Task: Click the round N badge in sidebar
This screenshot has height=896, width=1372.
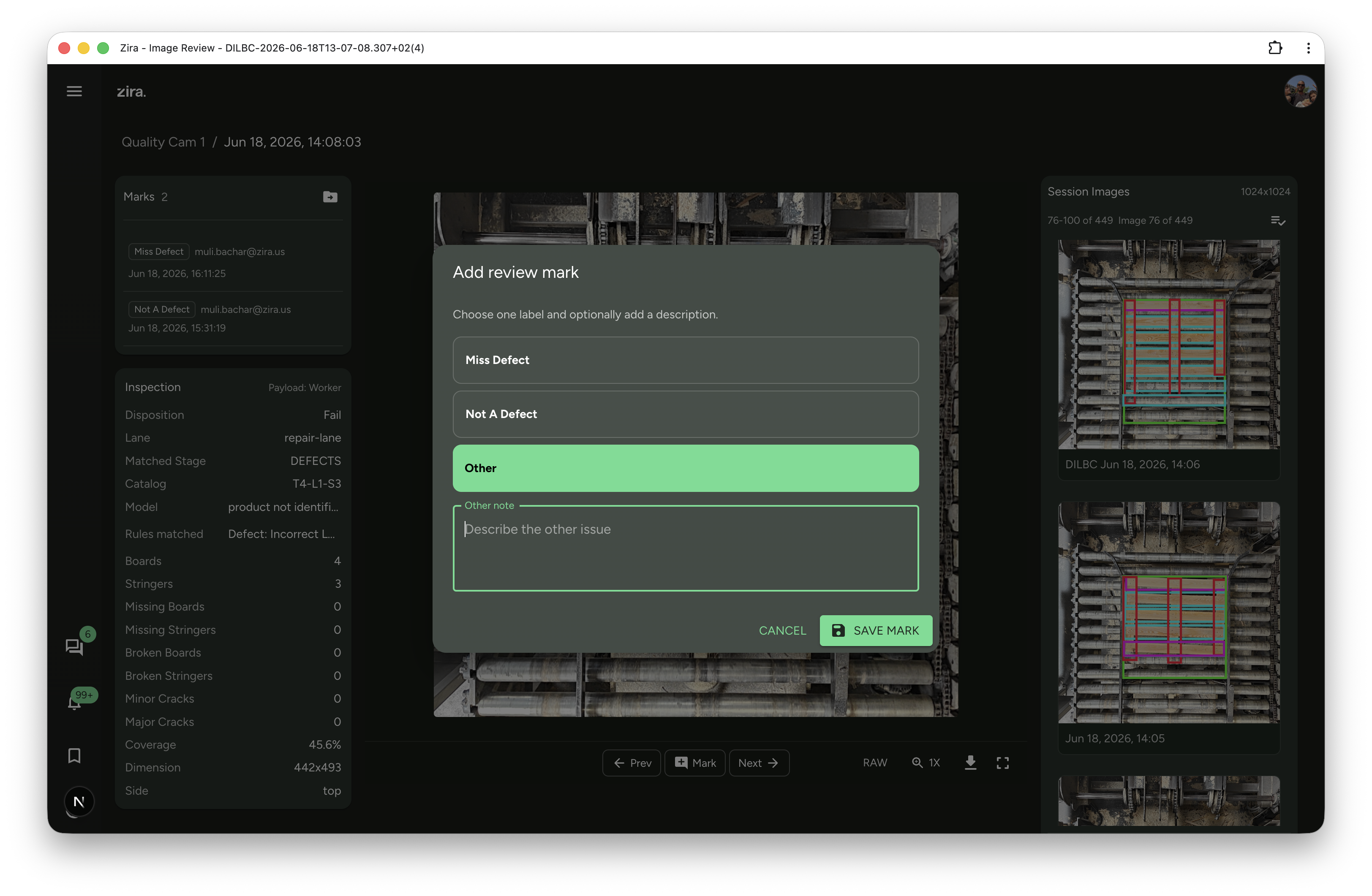Action: pyautogui.click(x=79, y=801)
